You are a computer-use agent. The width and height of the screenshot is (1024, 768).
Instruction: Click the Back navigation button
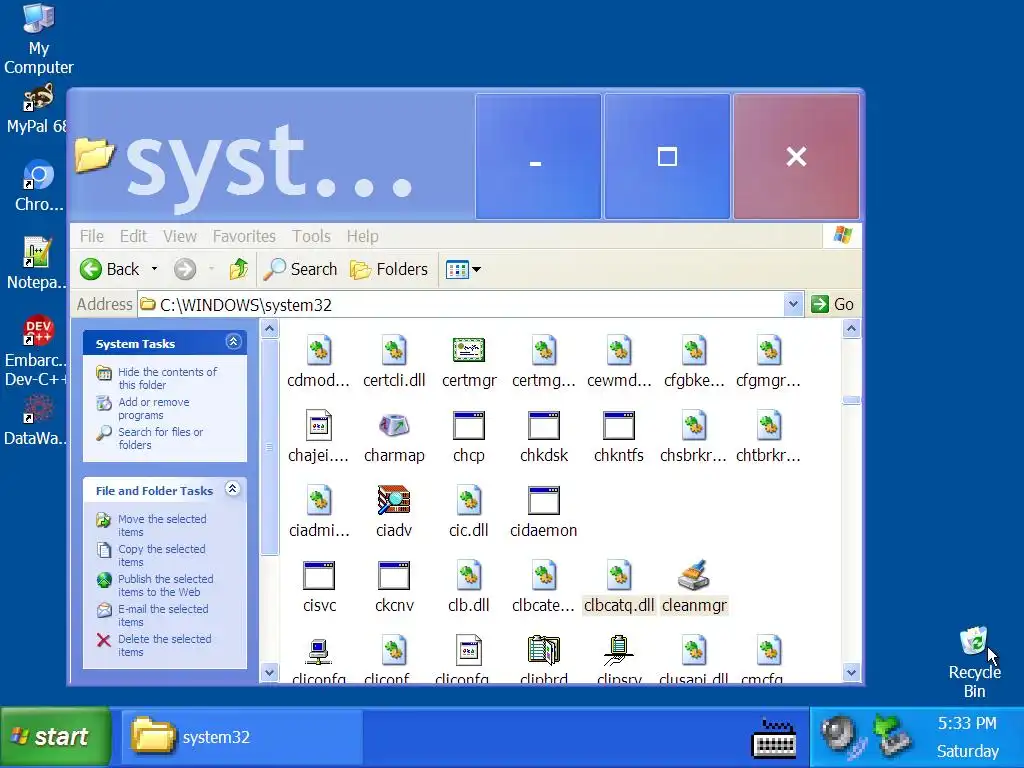[109, 269]
